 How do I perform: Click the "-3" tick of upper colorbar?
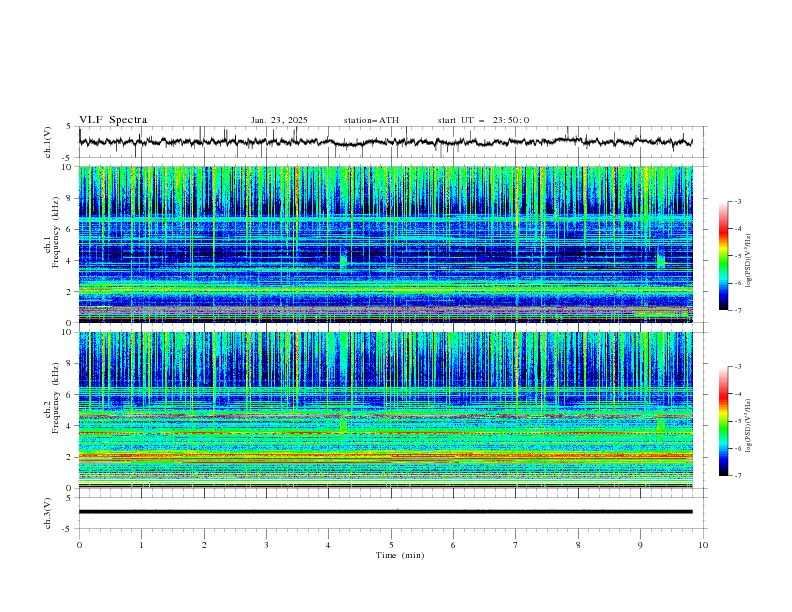coord(738,201)
